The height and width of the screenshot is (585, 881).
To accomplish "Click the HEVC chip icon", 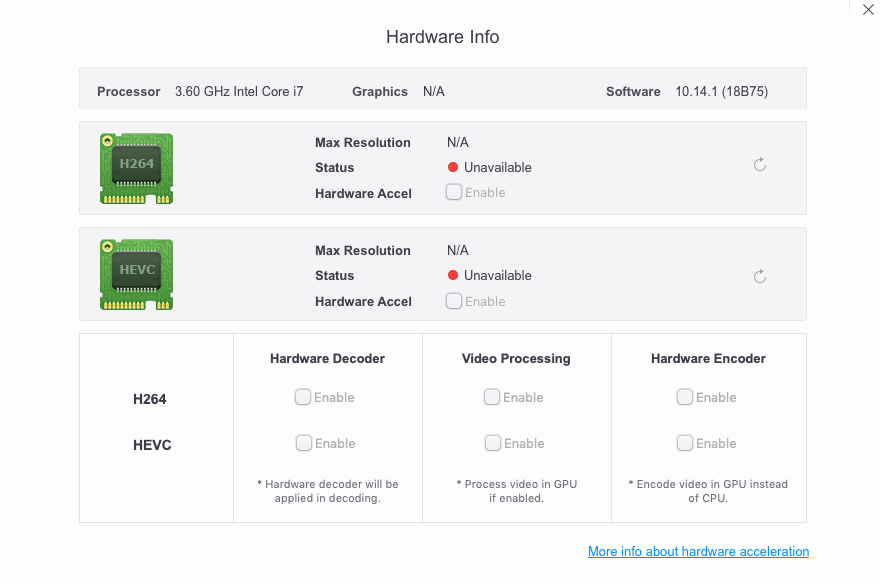I will coord(137,275).
